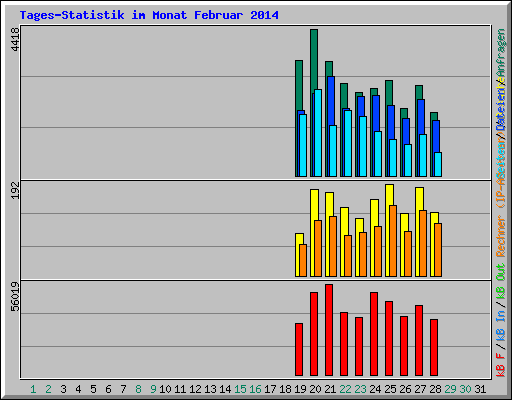This screenshot has width=512, height=400.
Task: Click the orange hosts bar for day 25
Action: 393,241
